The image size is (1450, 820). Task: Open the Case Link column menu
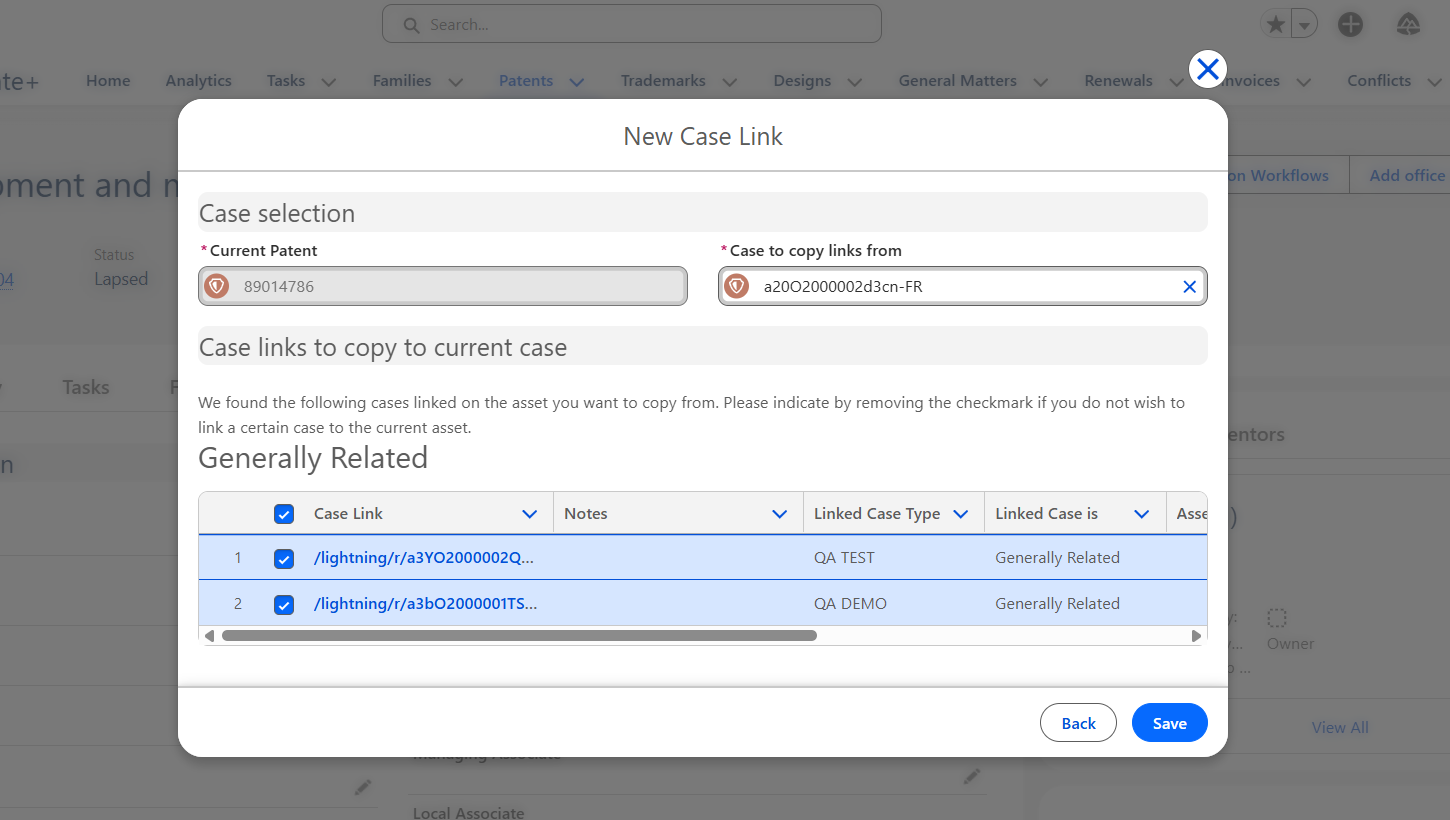tap(530, 514)
